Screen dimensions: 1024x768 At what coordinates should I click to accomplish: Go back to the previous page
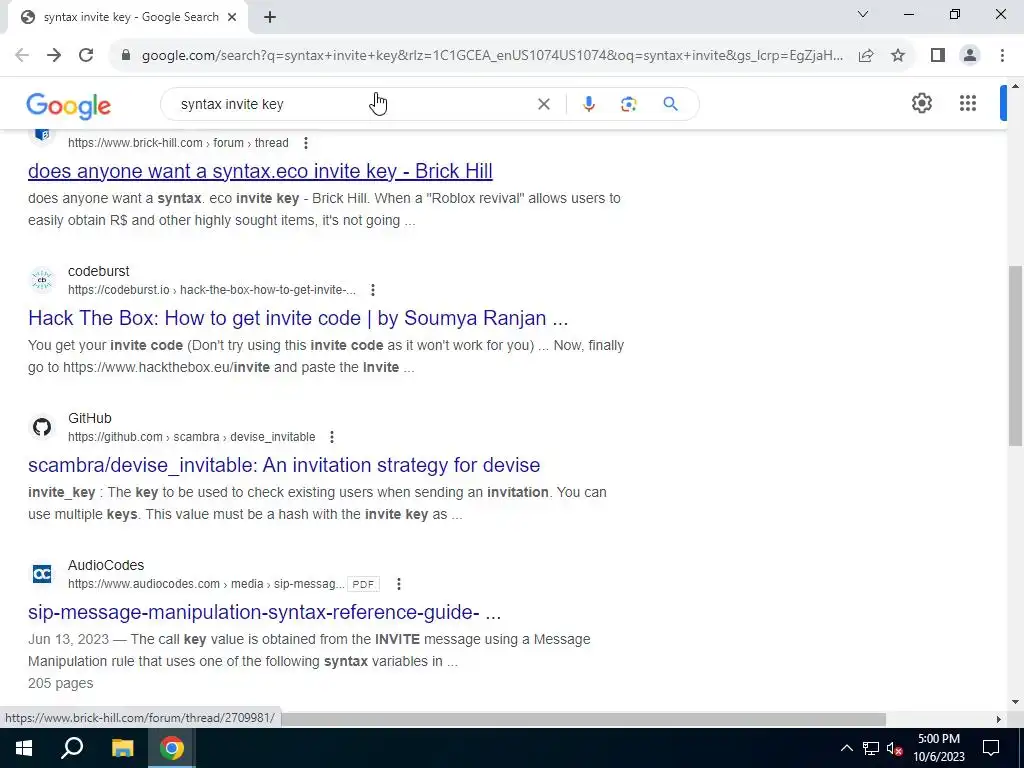22,56
